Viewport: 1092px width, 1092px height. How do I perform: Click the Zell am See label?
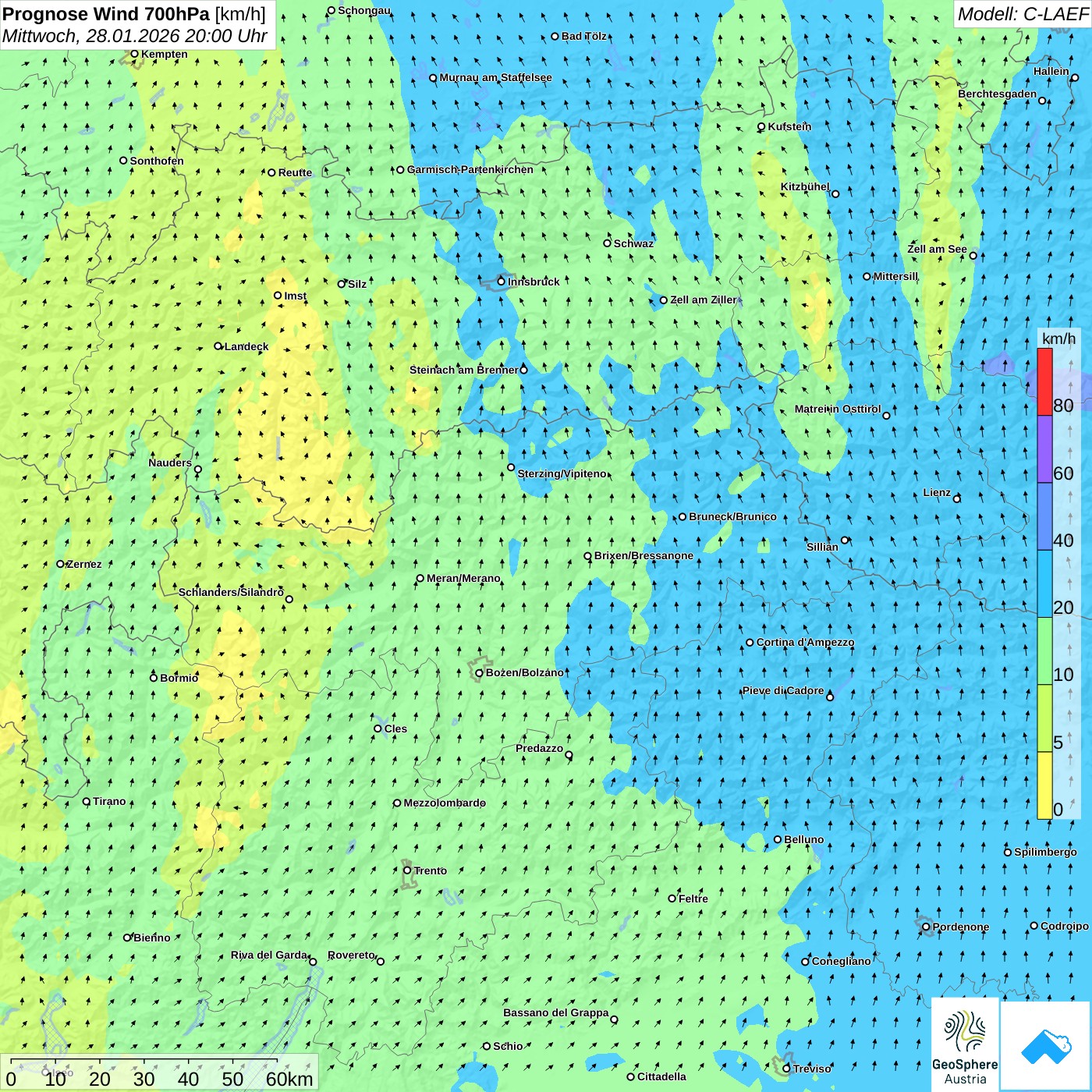[x=938, y=249]
